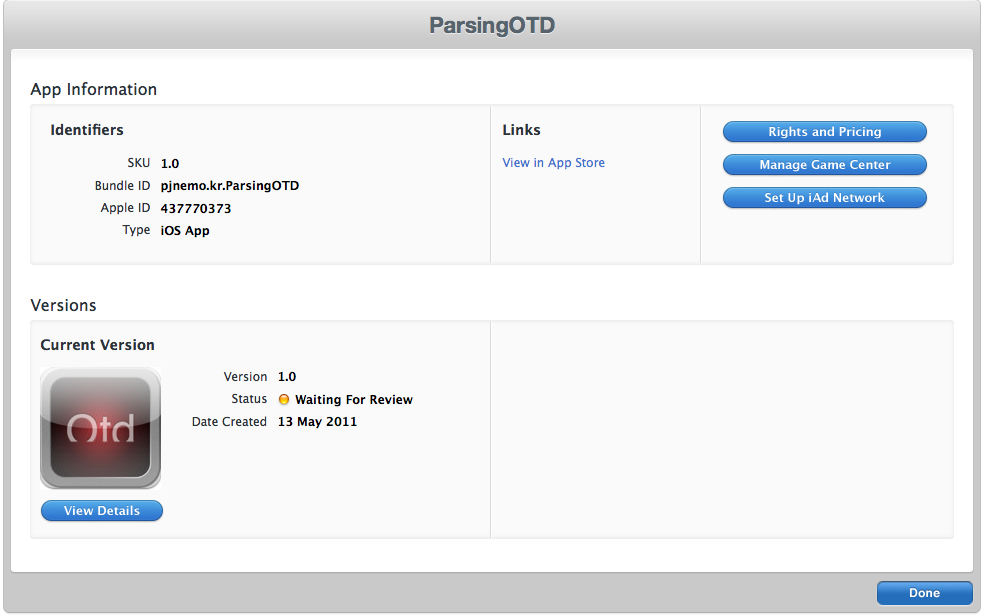Open Manage Game Center

[x=825, y=165]
